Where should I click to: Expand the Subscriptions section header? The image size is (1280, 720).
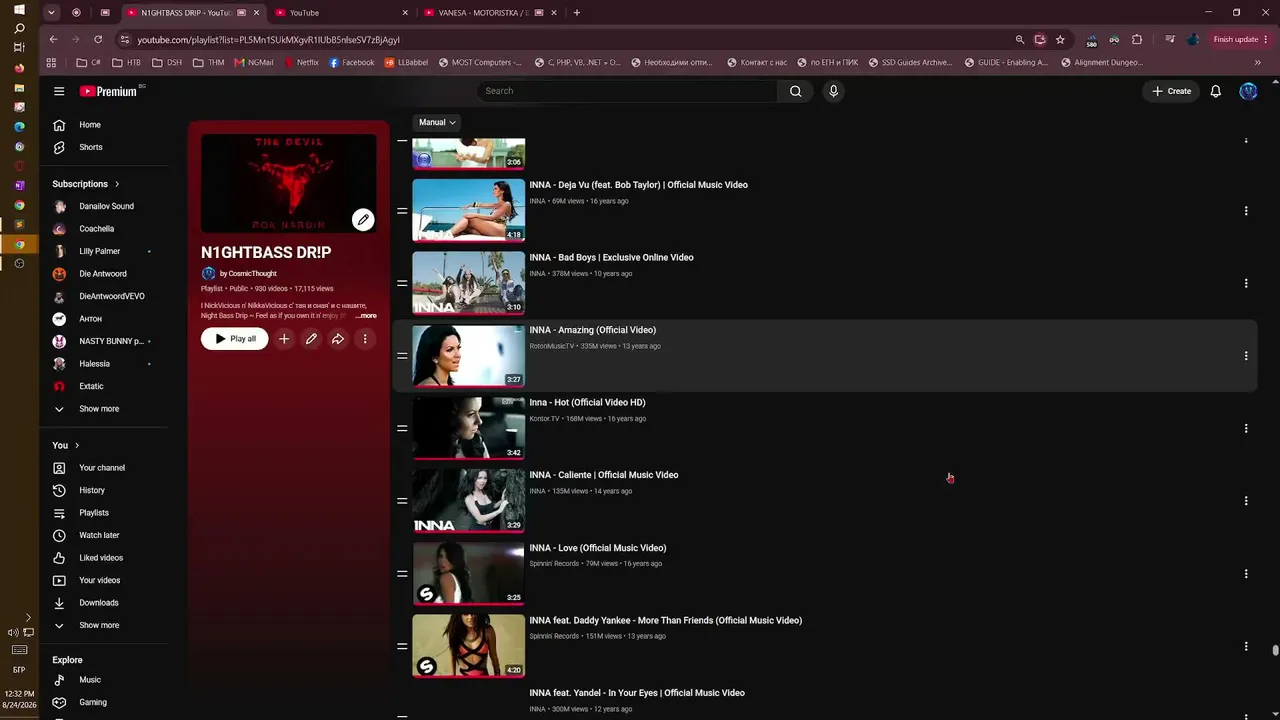[86, 184]
